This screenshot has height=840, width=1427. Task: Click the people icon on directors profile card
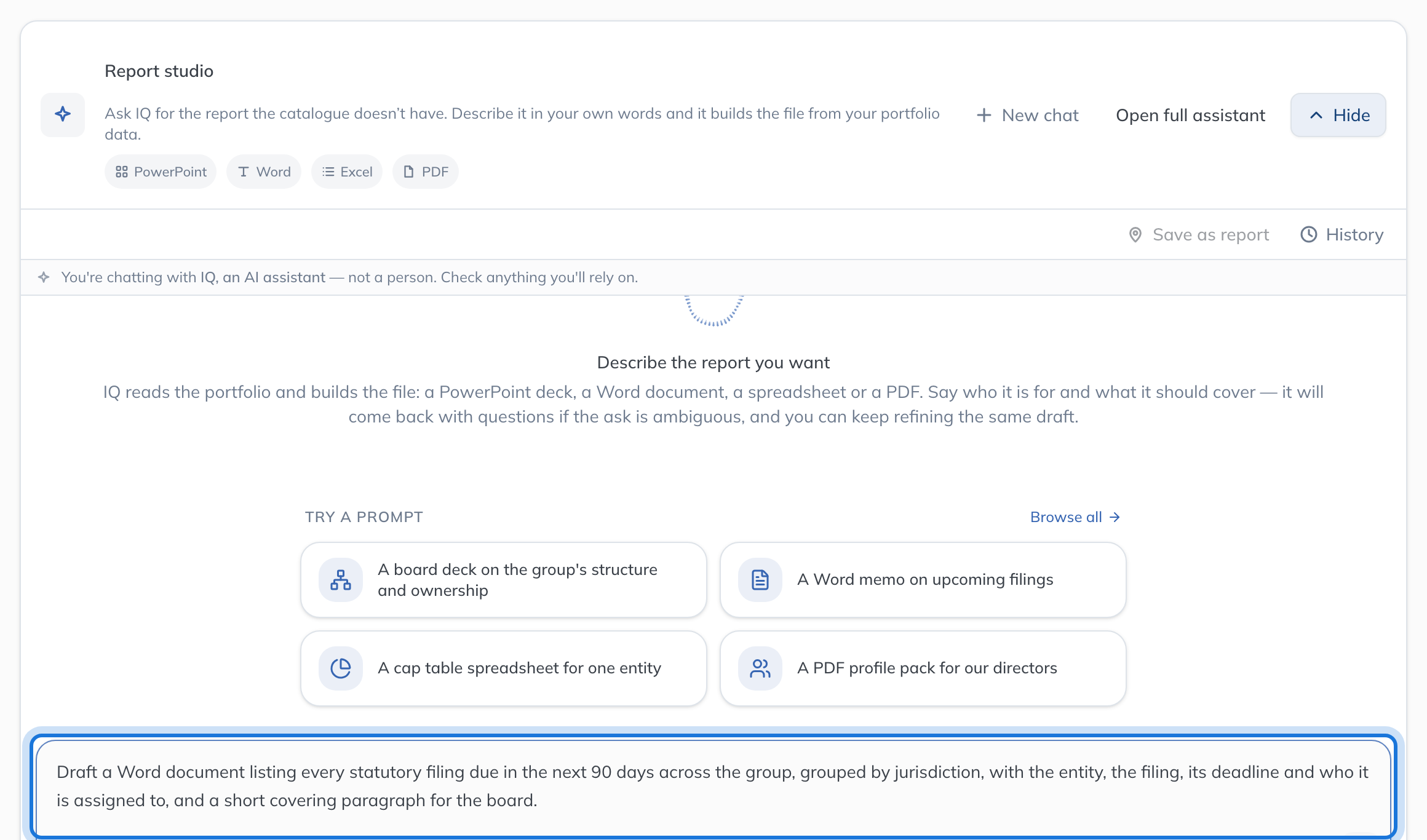pyautogui.click(x=760, y=668)
